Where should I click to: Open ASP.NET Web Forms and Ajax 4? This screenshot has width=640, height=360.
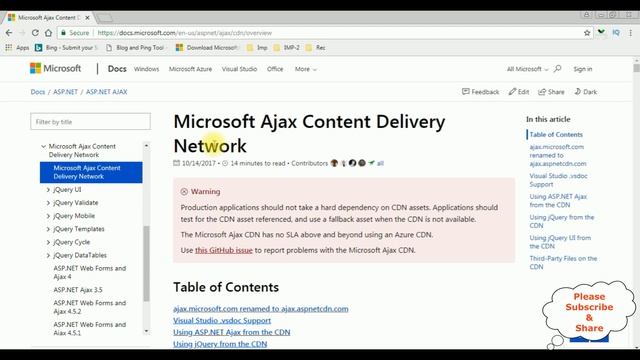[89, 272]
